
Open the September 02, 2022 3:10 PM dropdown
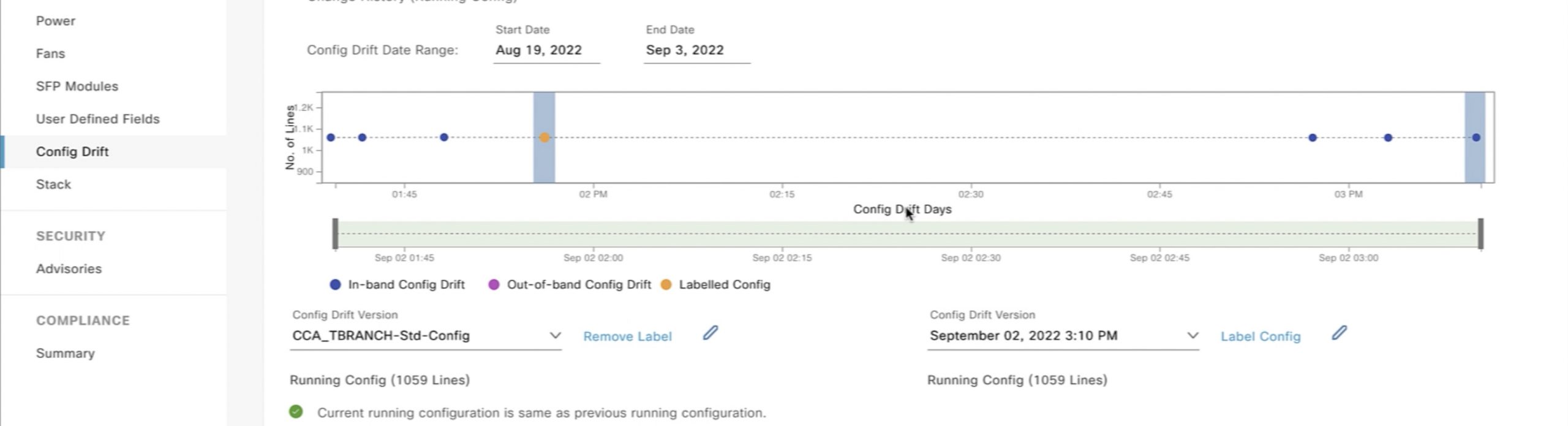(1192, 335)
